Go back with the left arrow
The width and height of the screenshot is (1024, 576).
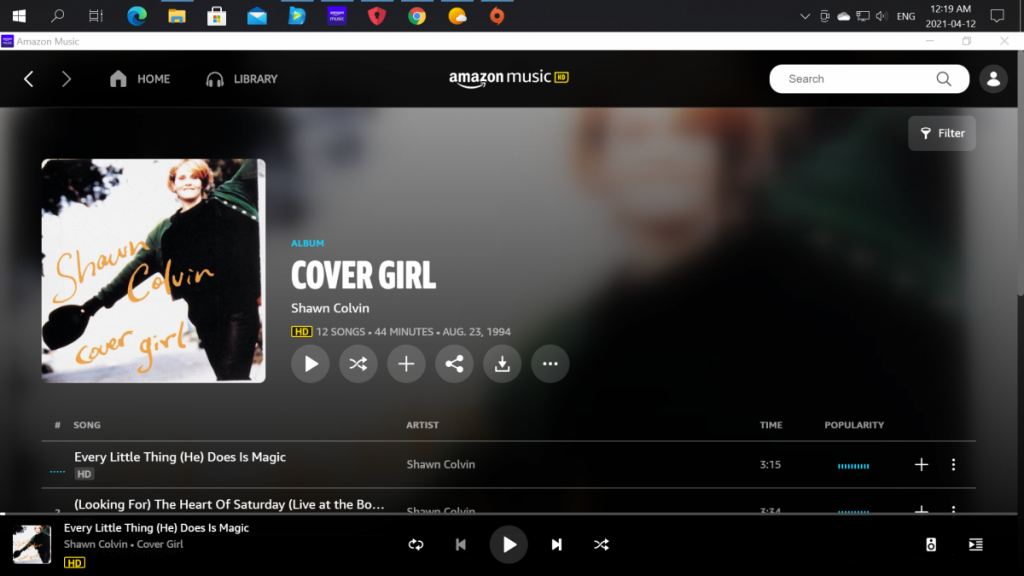tap(29, 79)
